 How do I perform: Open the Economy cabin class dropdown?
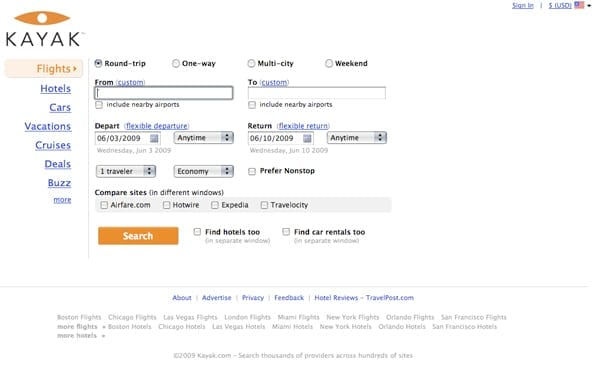click(204, 171)
